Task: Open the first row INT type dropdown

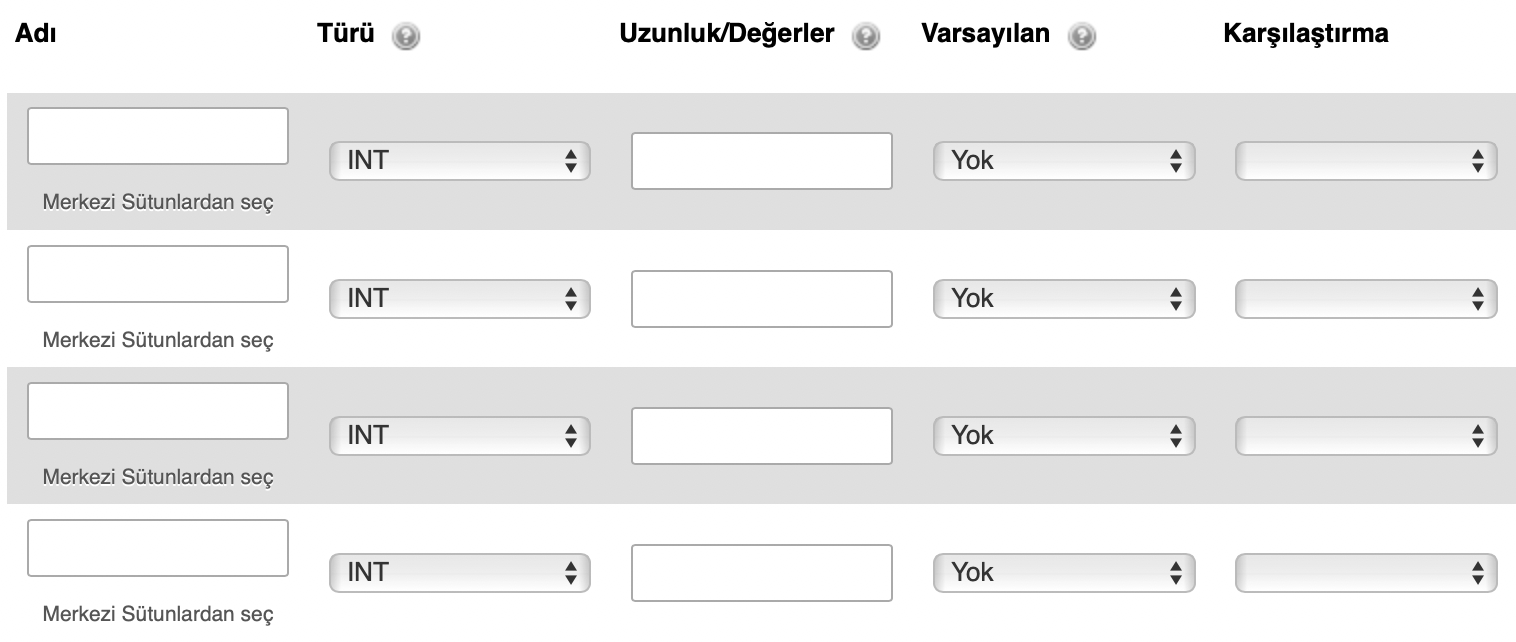Action: point(459,161)
